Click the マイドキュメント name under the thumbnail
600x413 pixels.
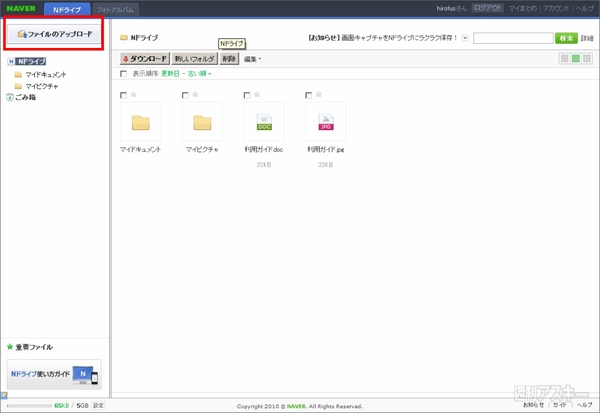click(x=140, y=150)
